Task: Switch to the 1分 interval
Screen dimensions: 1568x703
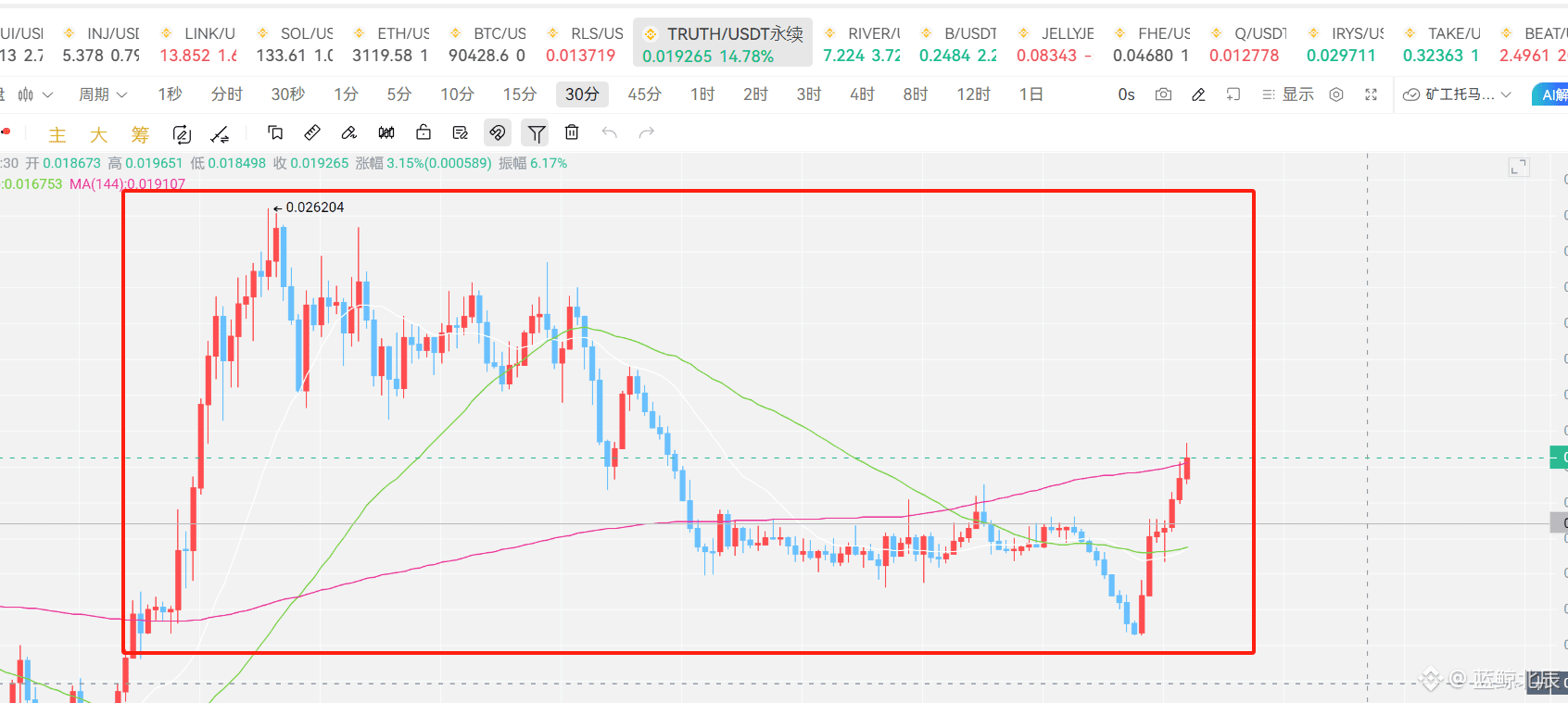Action: click(346, 94)
